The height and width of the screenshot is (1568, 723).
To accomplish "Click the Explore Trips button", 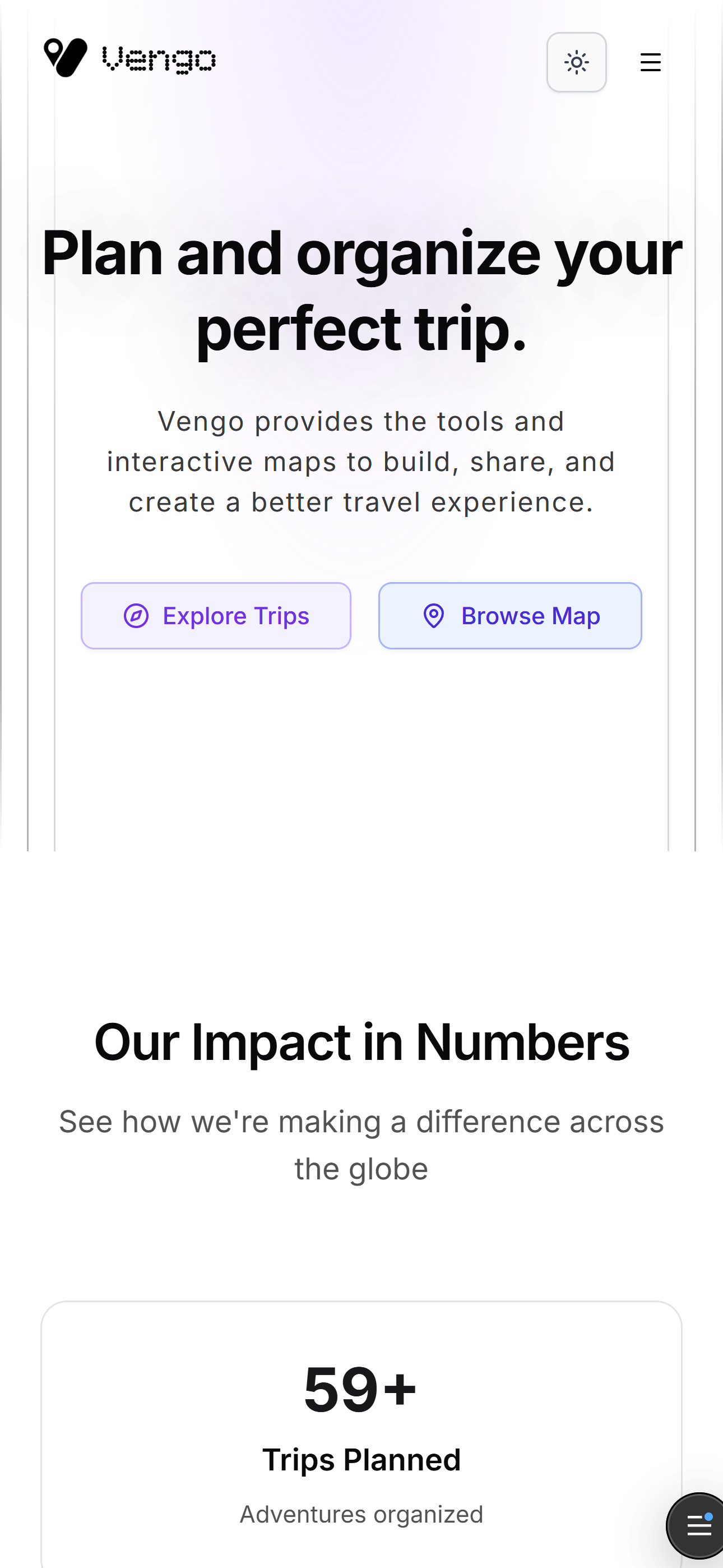I will click(216, 615).
